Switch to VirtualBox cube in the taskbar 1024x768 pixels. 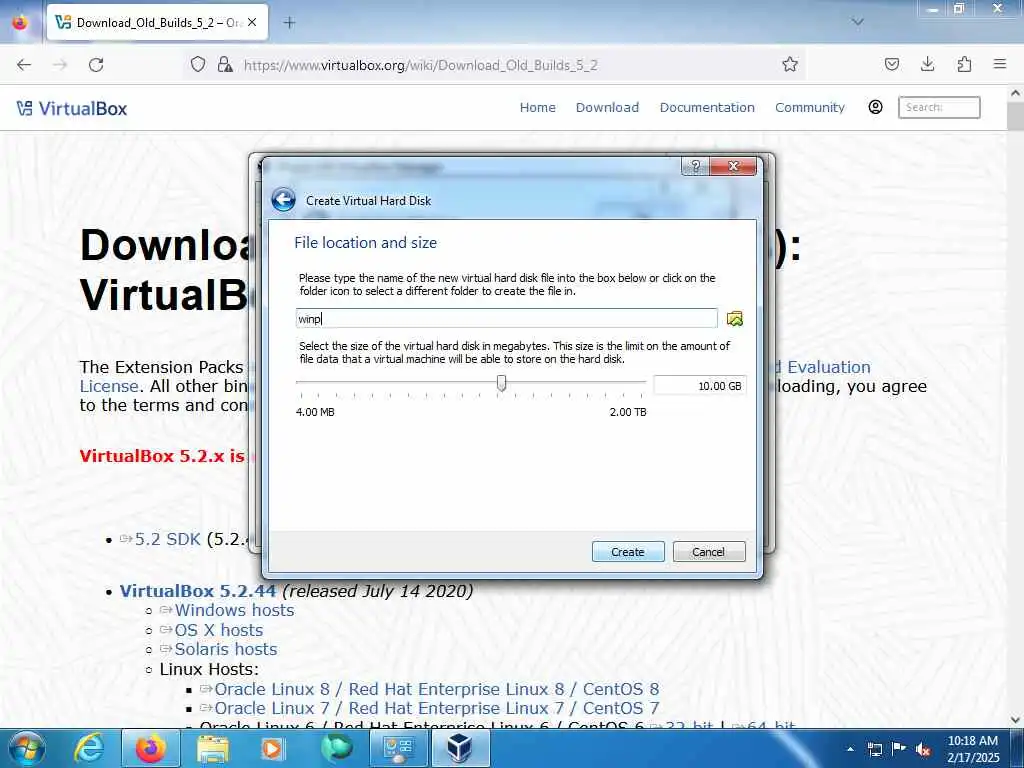(460, 748)
